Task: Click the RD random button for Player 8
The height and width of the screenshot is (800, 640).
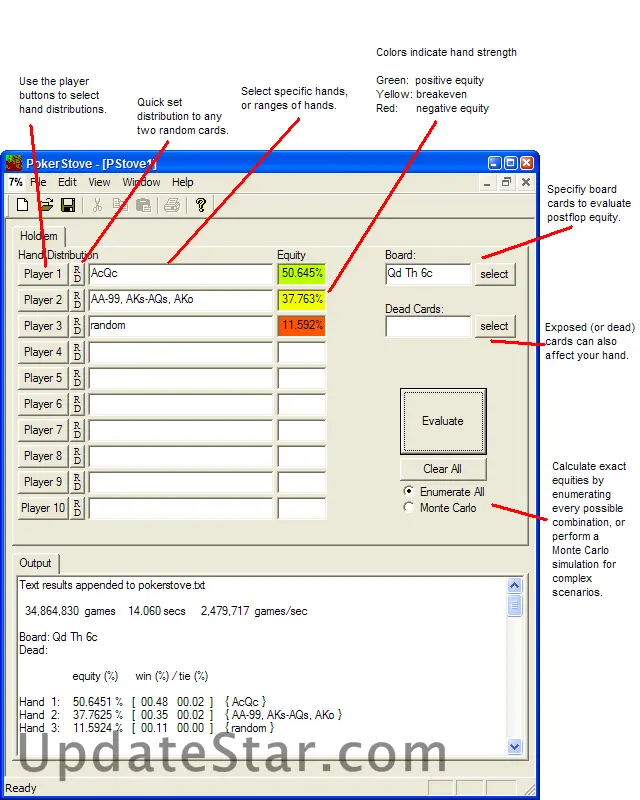Action: tap(77, 456)
